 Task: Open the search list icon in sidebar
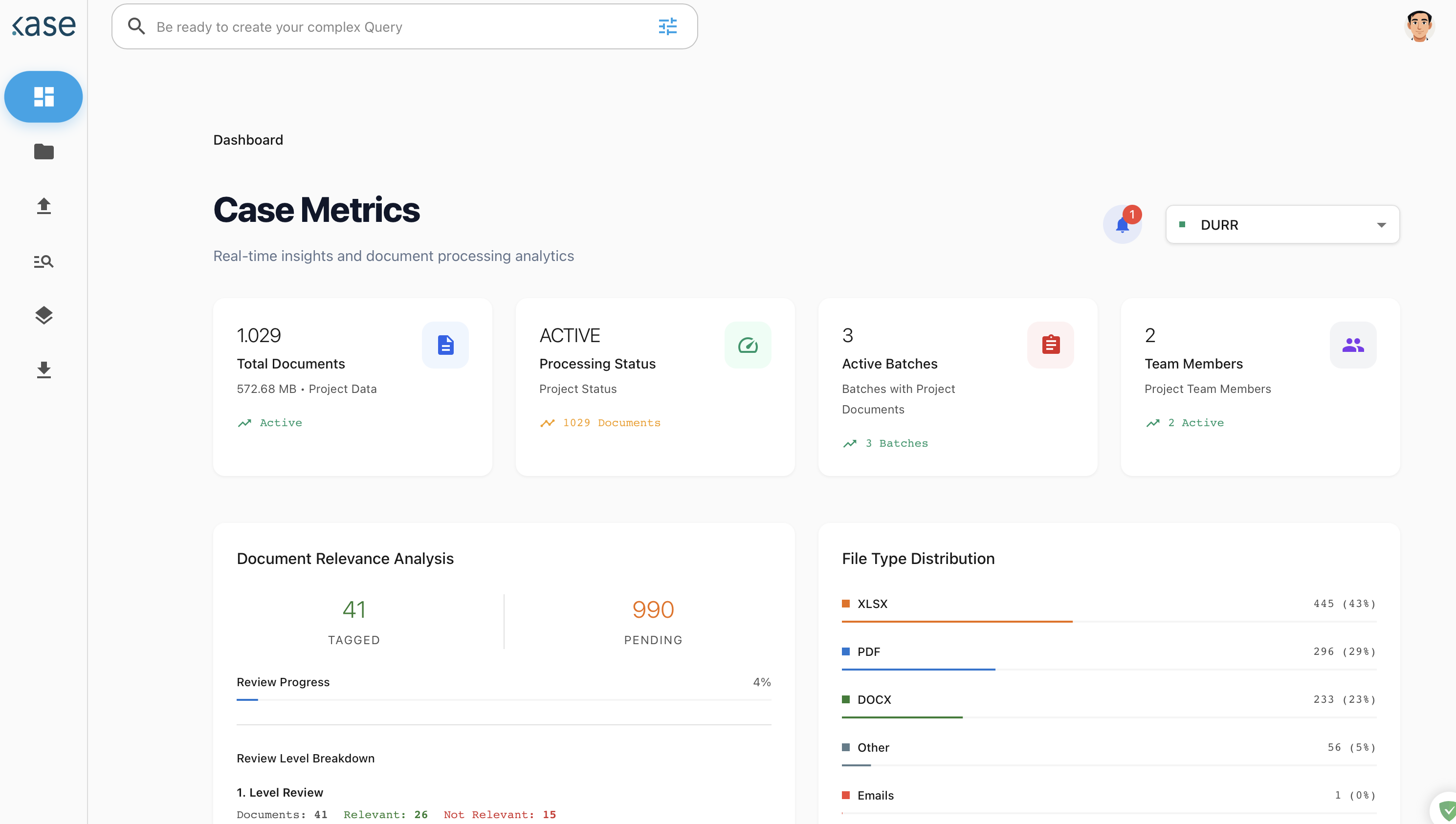click(44, 261)
